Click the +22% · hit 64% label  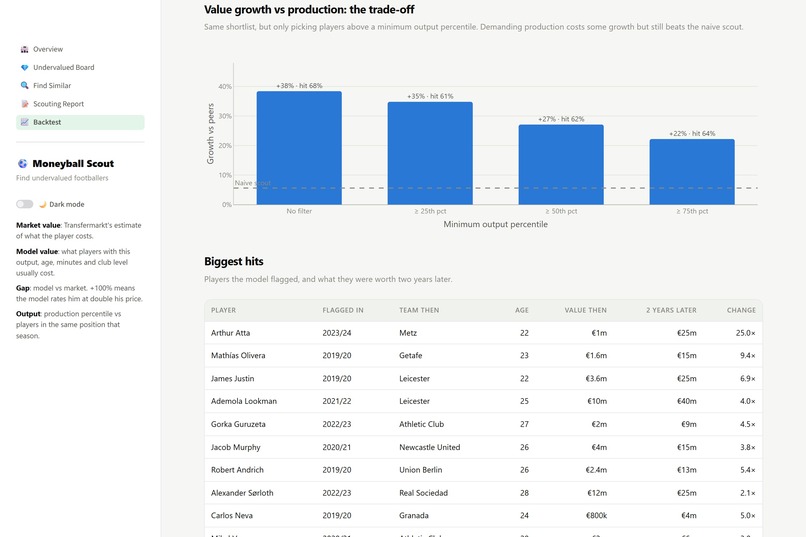[692, 134]
